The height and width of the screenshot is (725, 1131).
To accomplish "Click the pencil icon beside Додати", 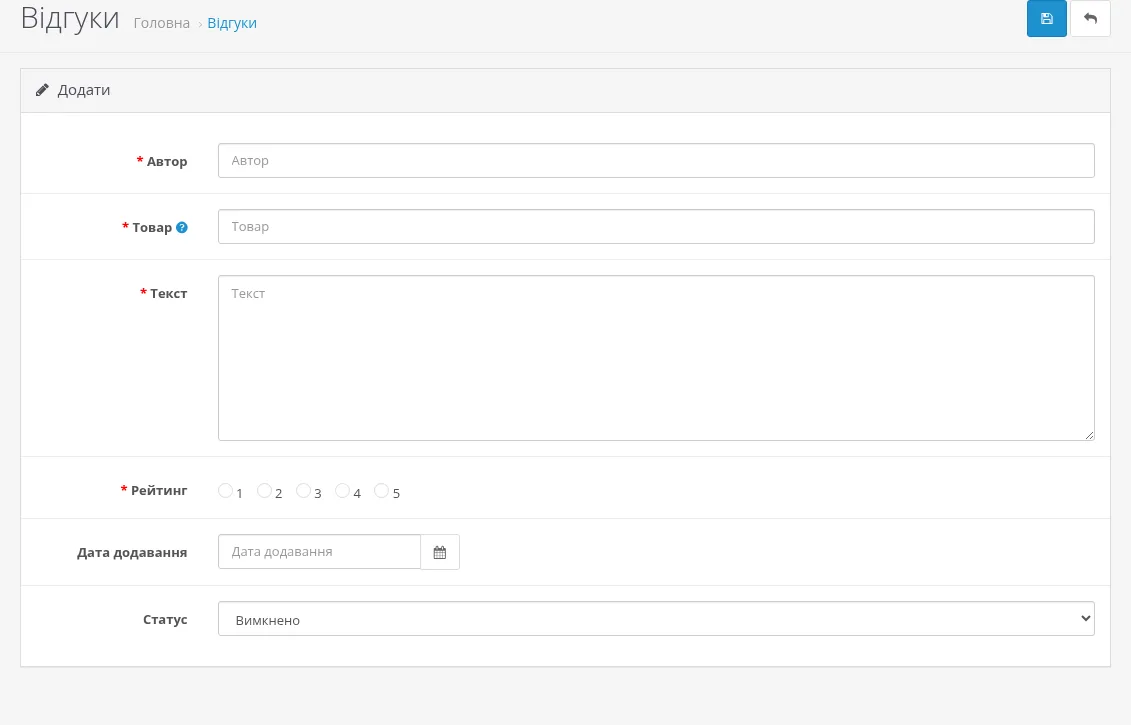I will (x=43, y=90).
